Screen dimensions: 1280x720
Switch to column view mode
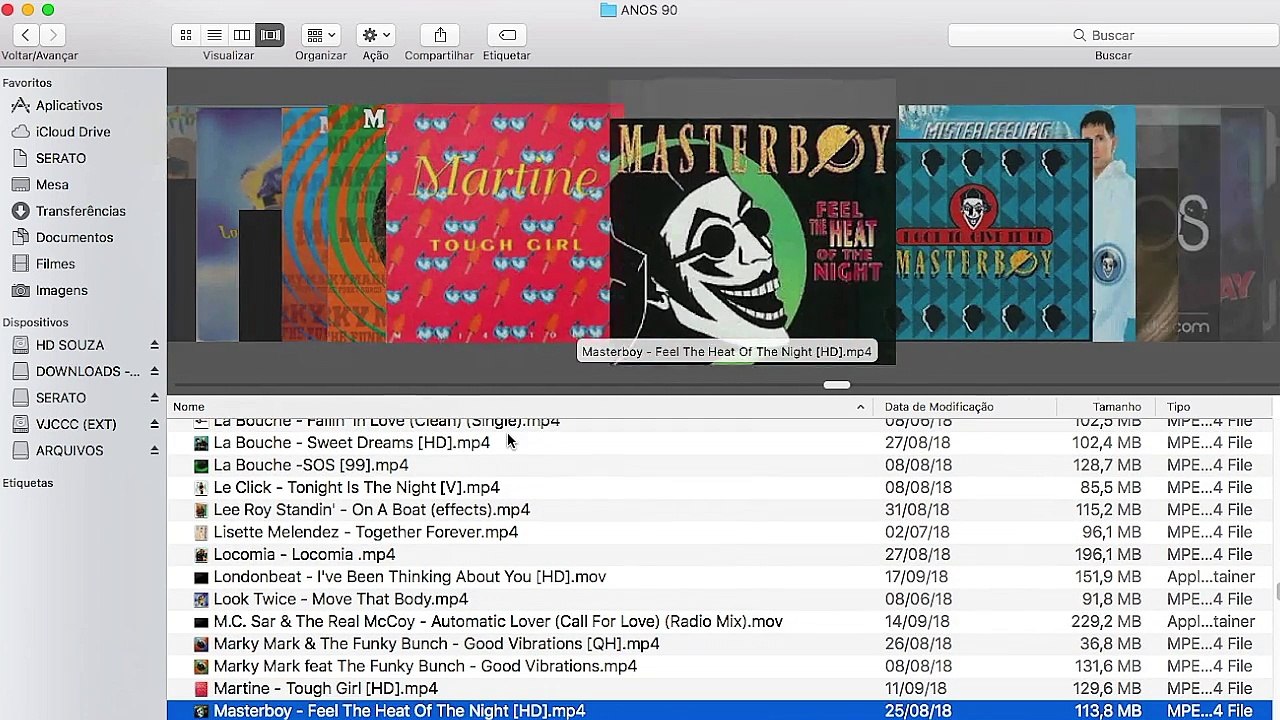pyautogui.click(x=242, y=35)
